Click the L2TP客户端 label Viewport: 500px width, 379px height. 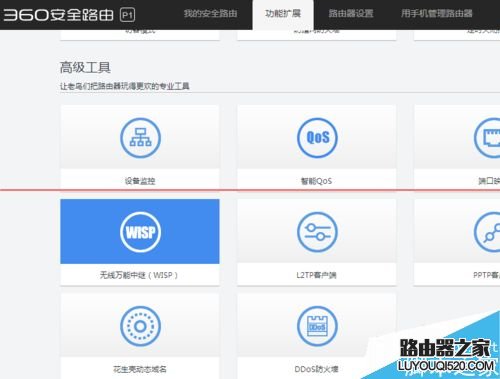316,275
